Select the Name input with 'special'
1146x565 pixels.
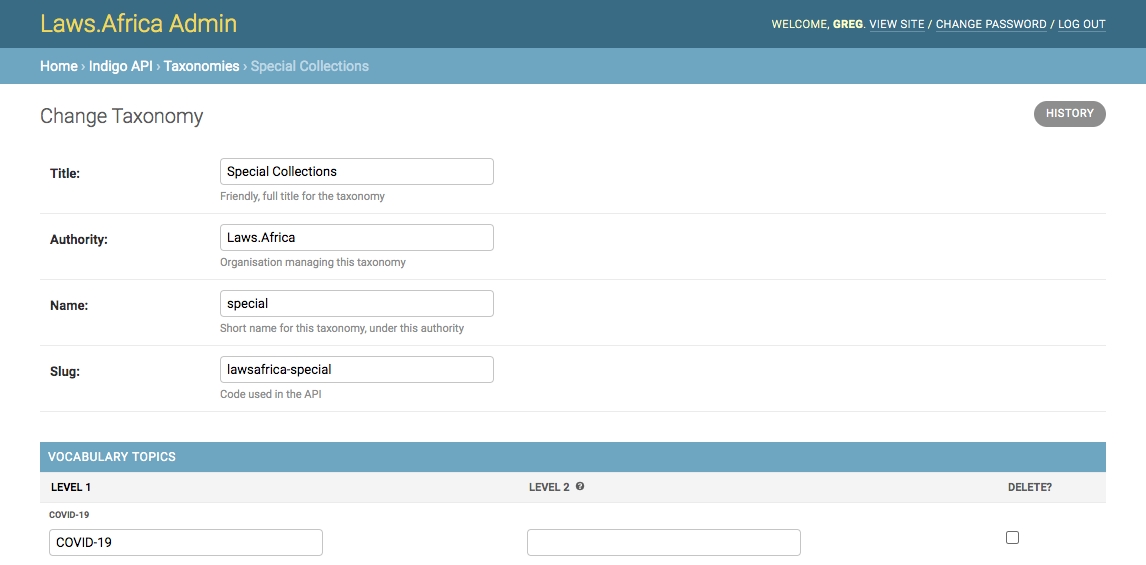tap(356, 304)
